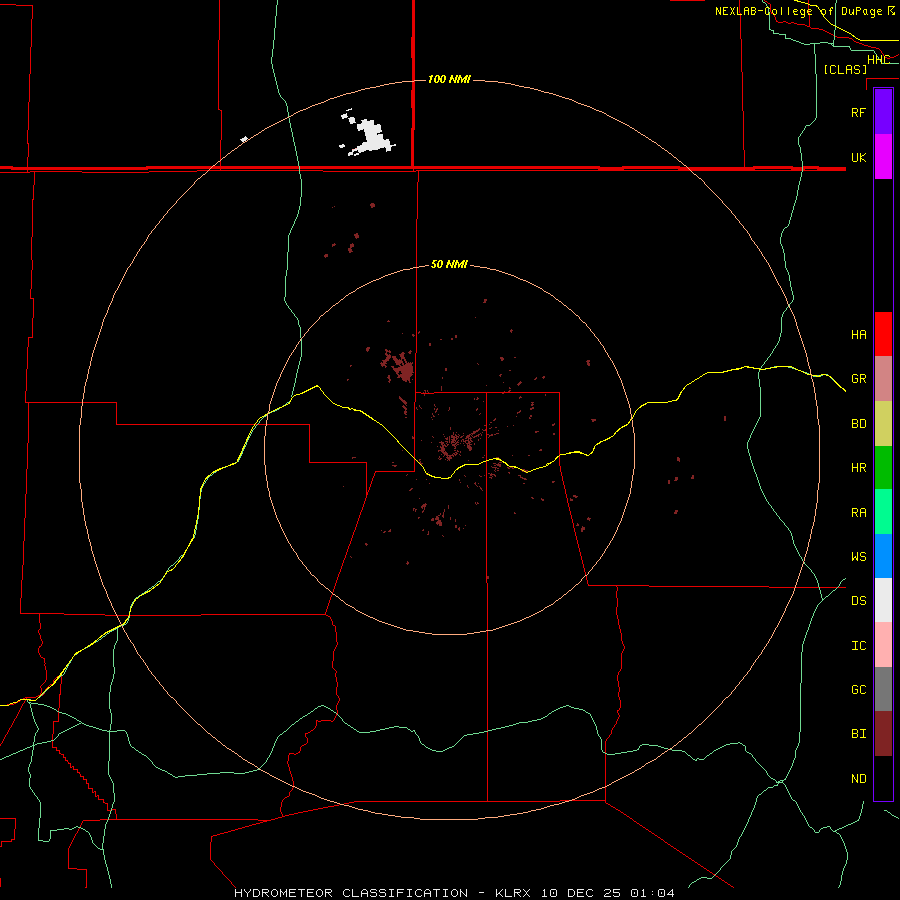Click the green HR color swatch in the legend

pyautogui.click(x=883, y=468)
